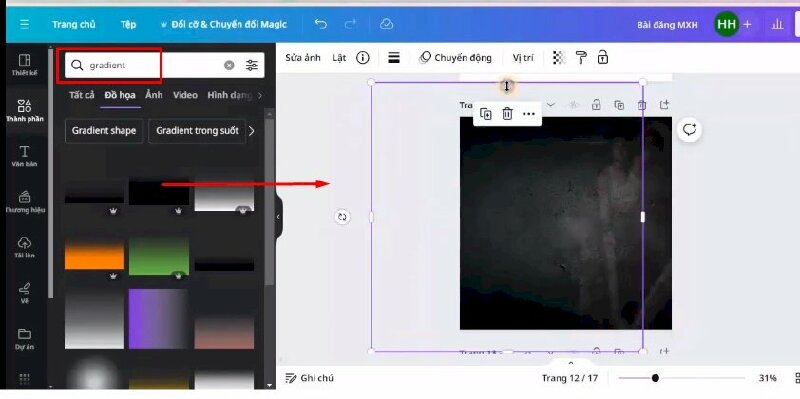
Task: Open the hamburger main menu
Action: pyautogui.click(x=24, y=24)
